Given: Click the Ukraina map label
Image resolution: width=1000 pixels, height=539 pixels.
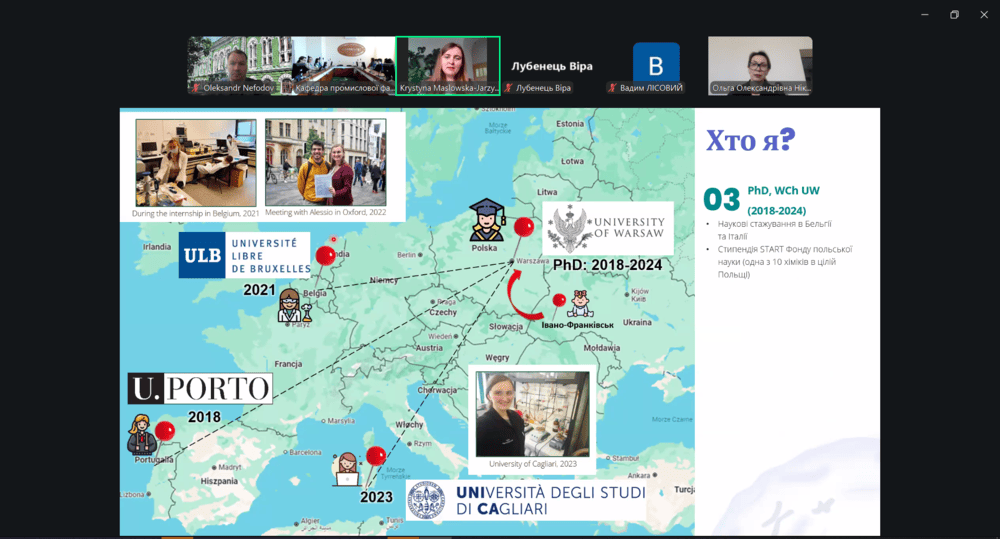Looking at the screenshot, I should [x=637, y=322].
